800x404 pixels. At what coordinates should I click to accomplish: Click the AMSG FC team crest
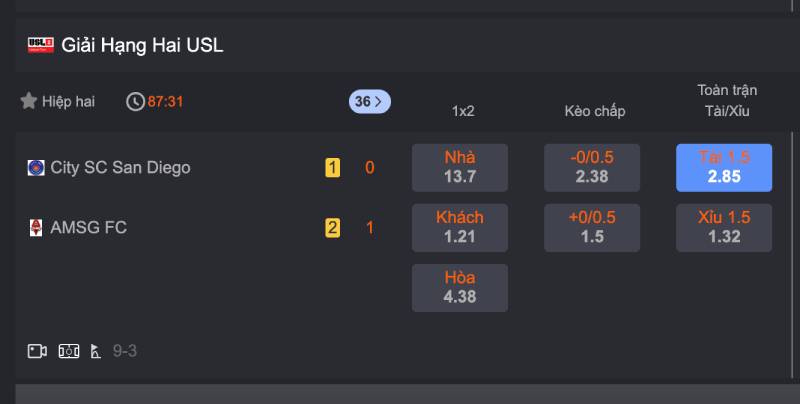[36, 227]
